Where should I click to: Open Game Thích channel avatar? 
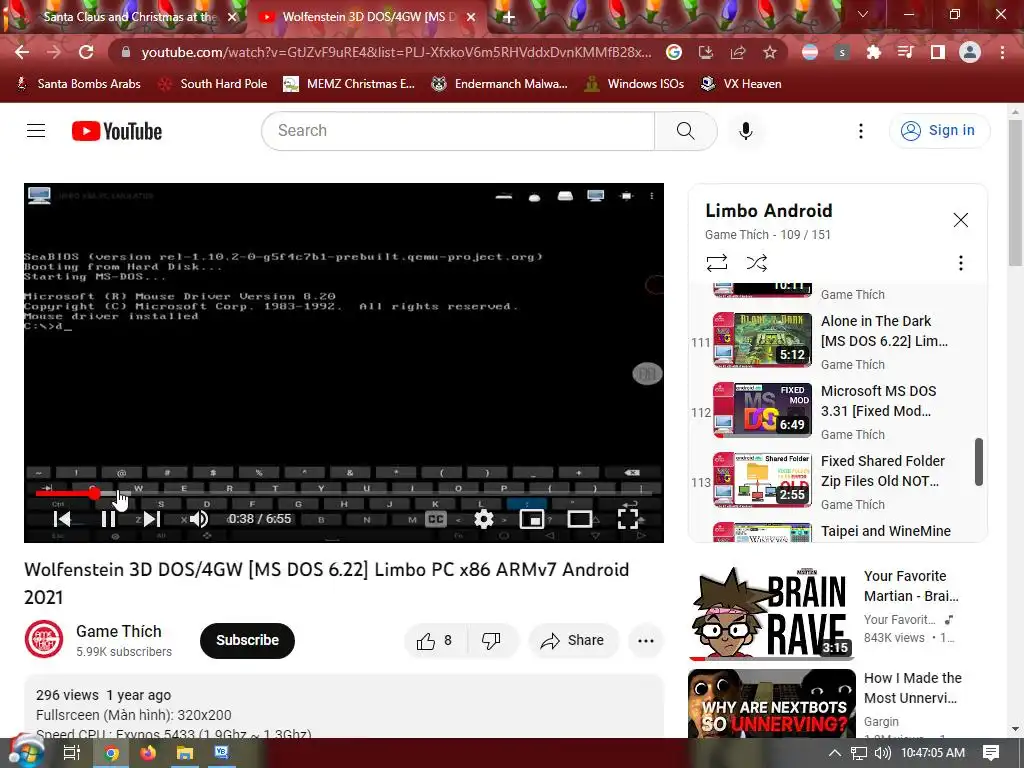(44, 639)
